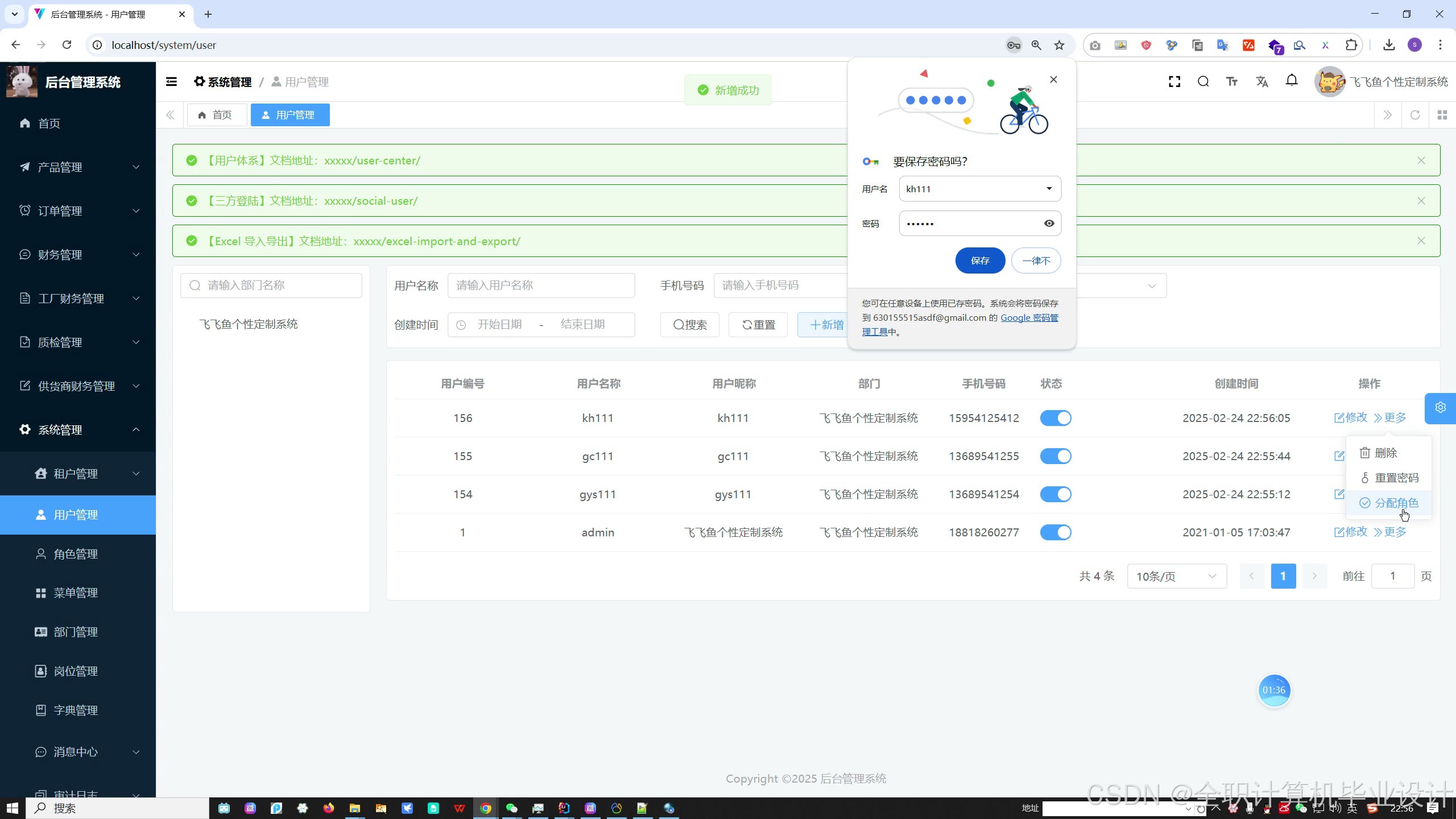Open the 10条/页 page size dropdown

[x=1176, y=576]
